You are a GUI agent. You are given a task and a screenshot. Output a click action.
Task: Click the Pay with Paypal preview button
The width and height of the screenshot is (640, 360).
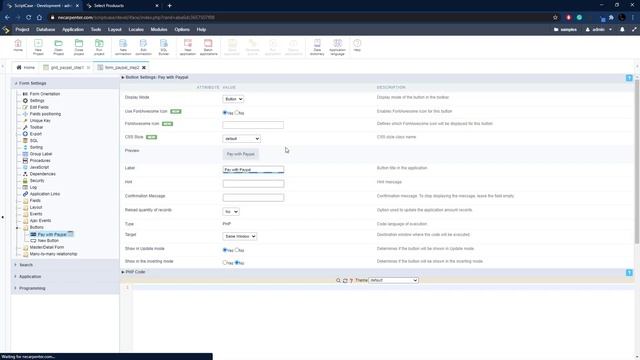(x=241, y=154)
